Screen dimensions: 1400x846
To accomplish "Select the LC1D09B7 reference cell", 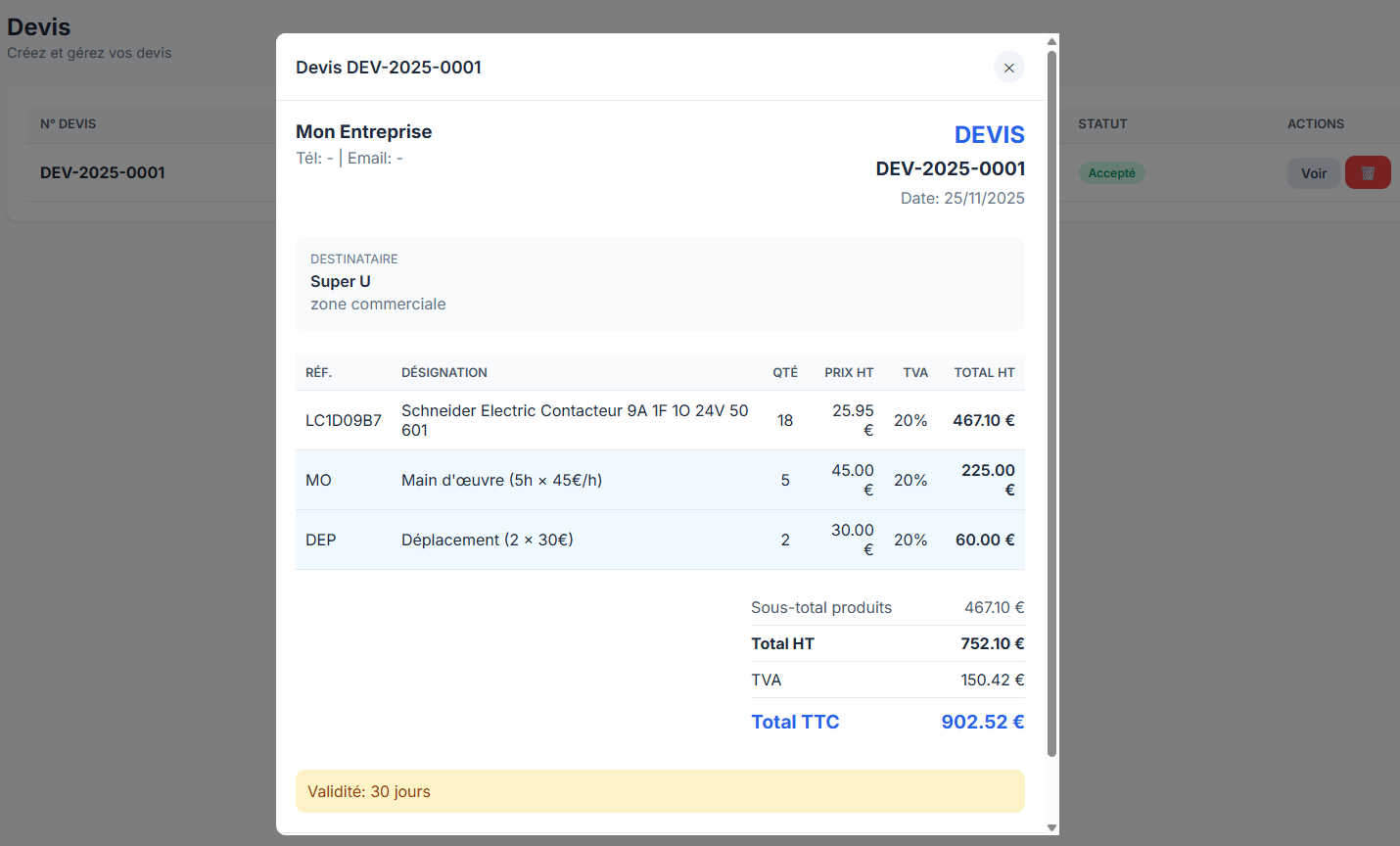I will coord(343,421).
